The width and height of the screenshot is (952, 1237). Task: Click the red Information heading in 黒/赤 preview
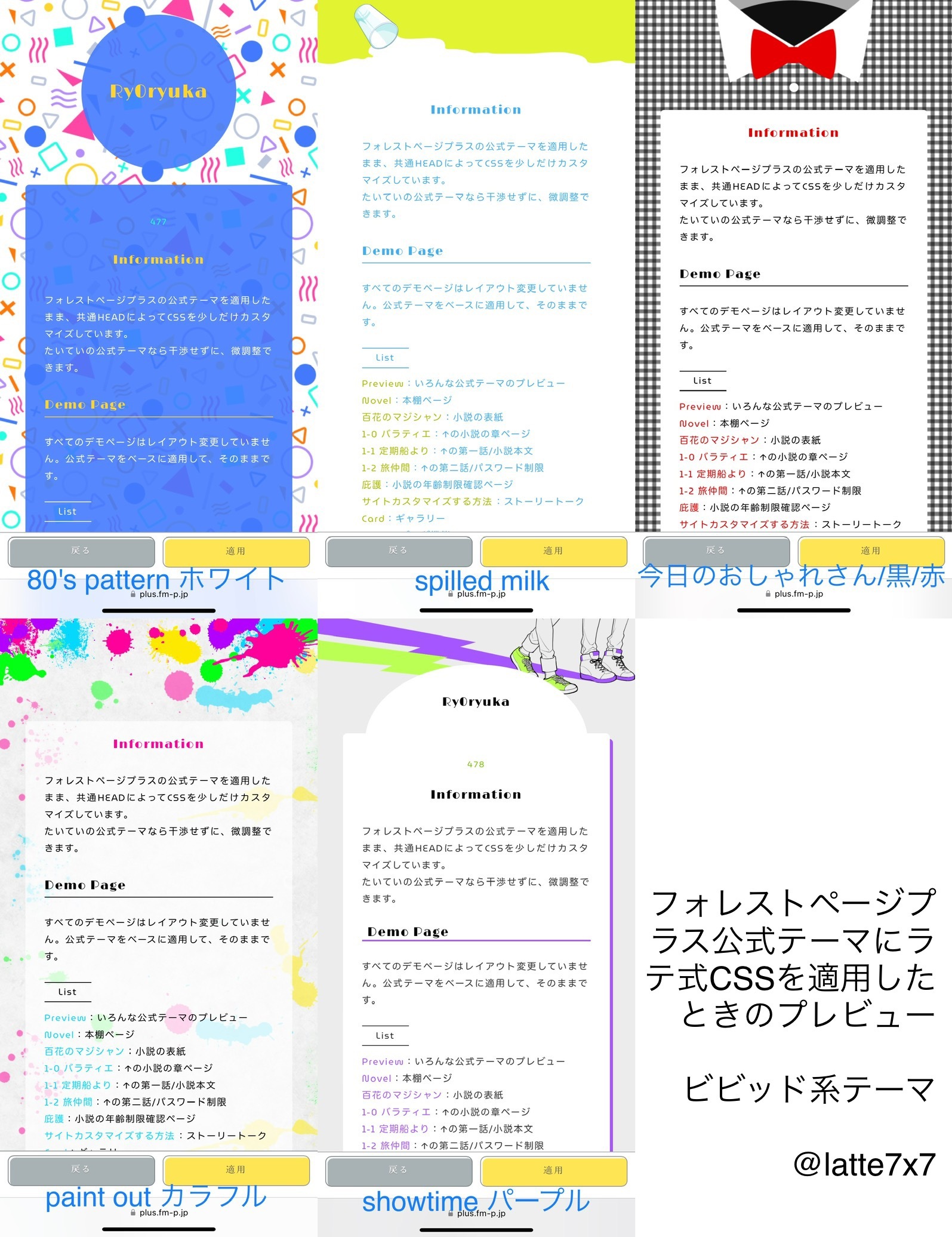click(x=793, y=133)
